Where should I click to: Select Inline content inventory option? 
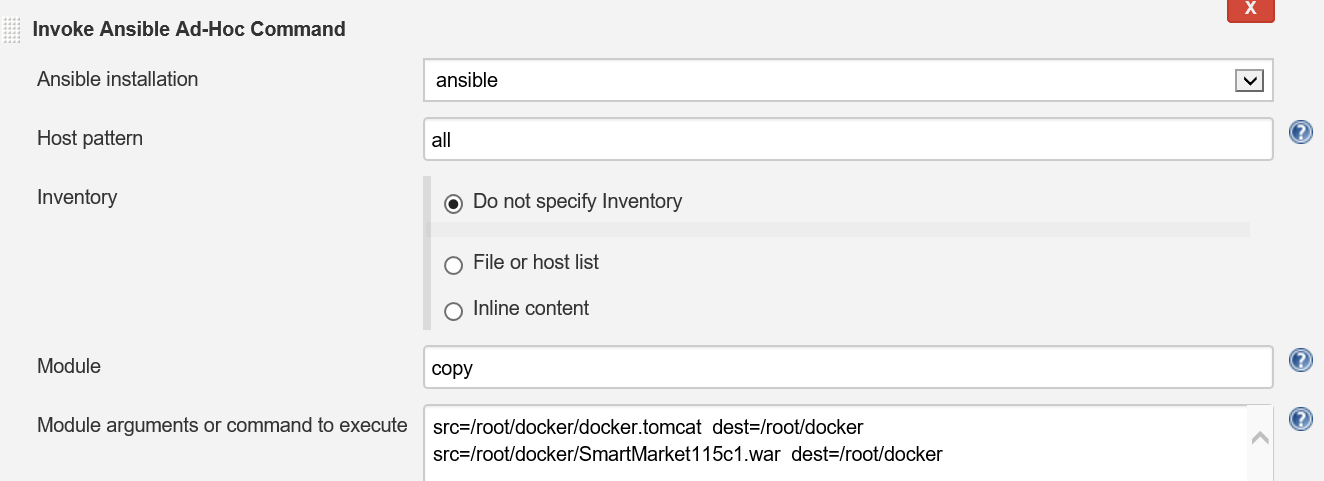[x=454, y=311]
